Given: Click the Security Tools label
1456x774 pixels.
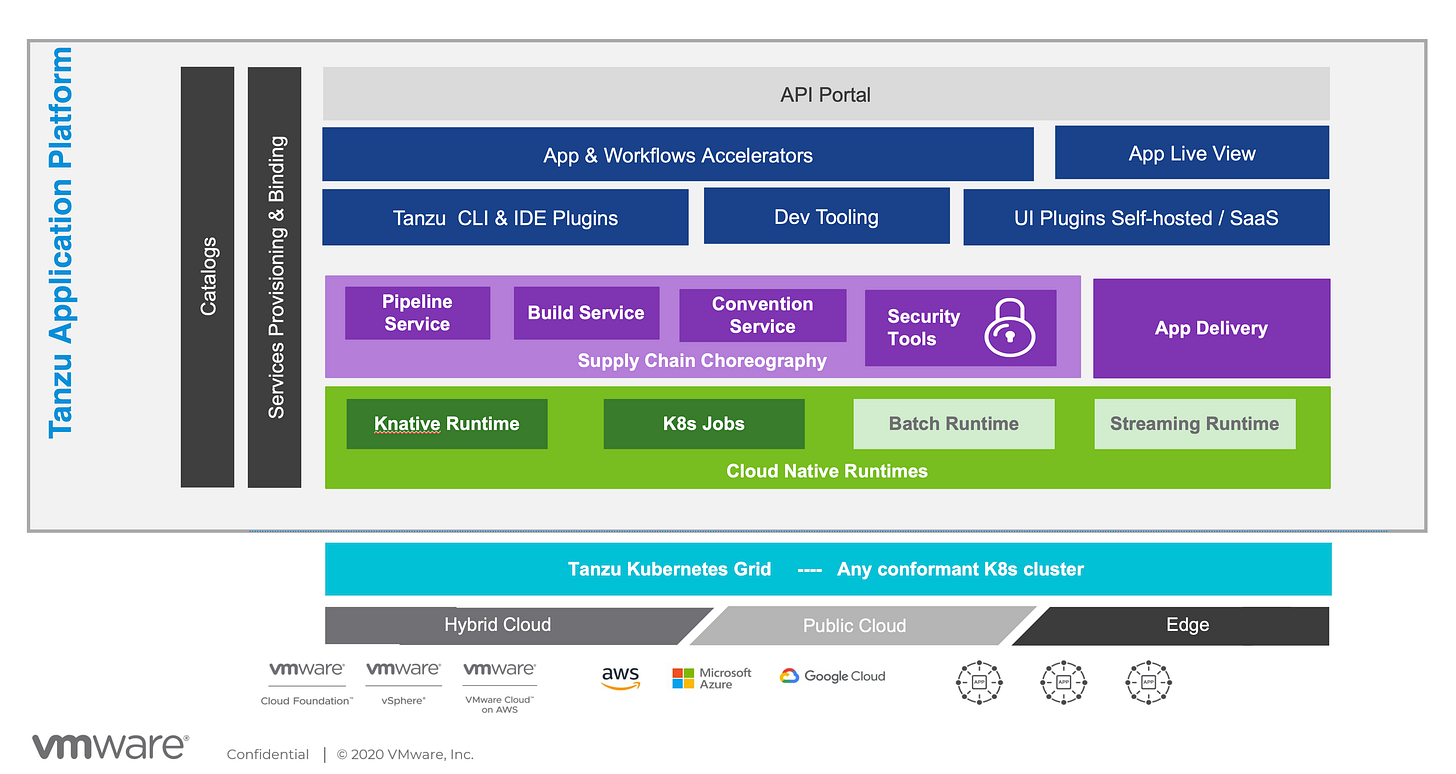Looking at the screenshot, I should (x=923, y=327).
